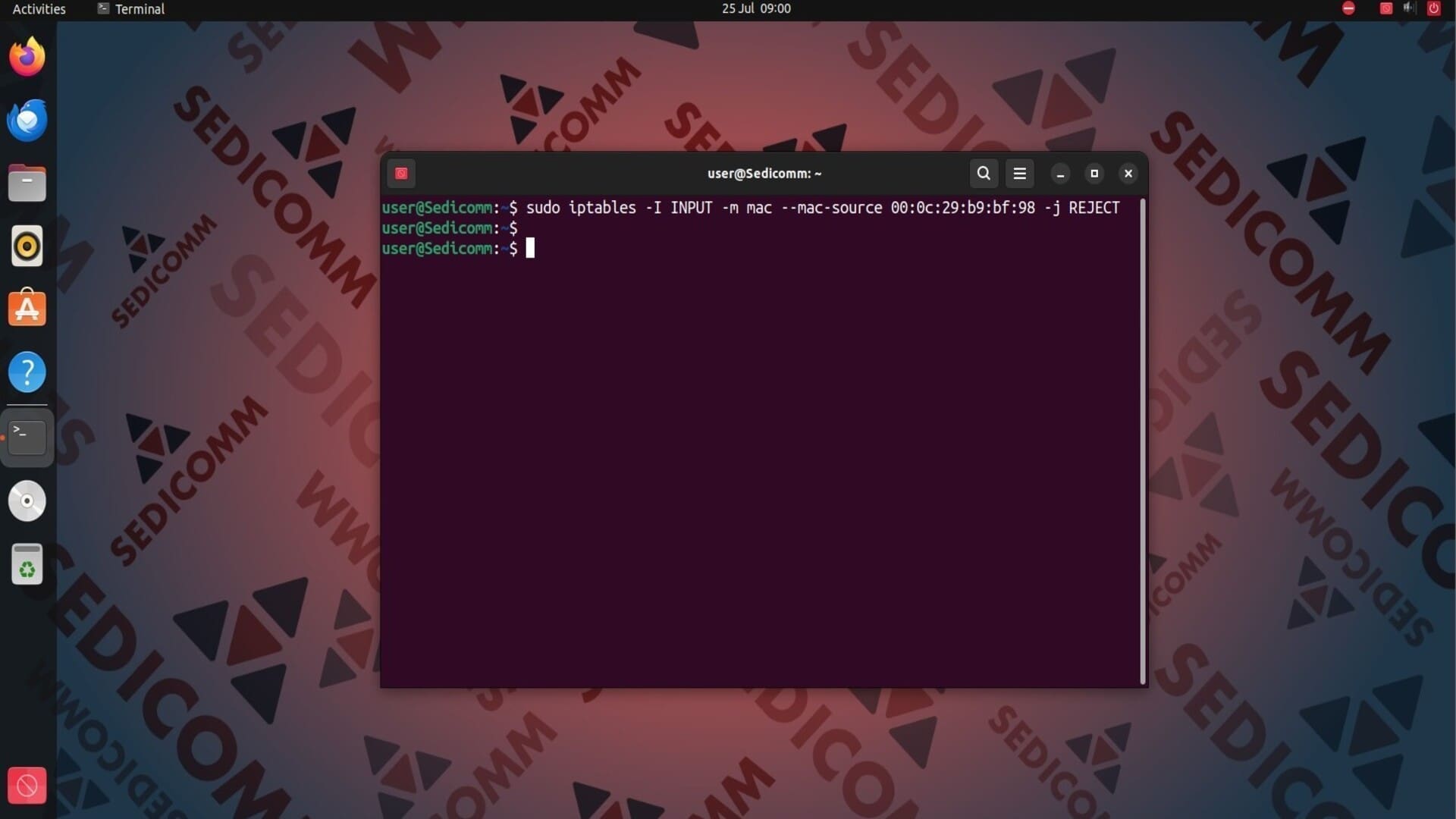Image resolution: width=1456 pixels, height=819 pixels.
Task: Open the Help icon in dock
Action: point(27,372)
